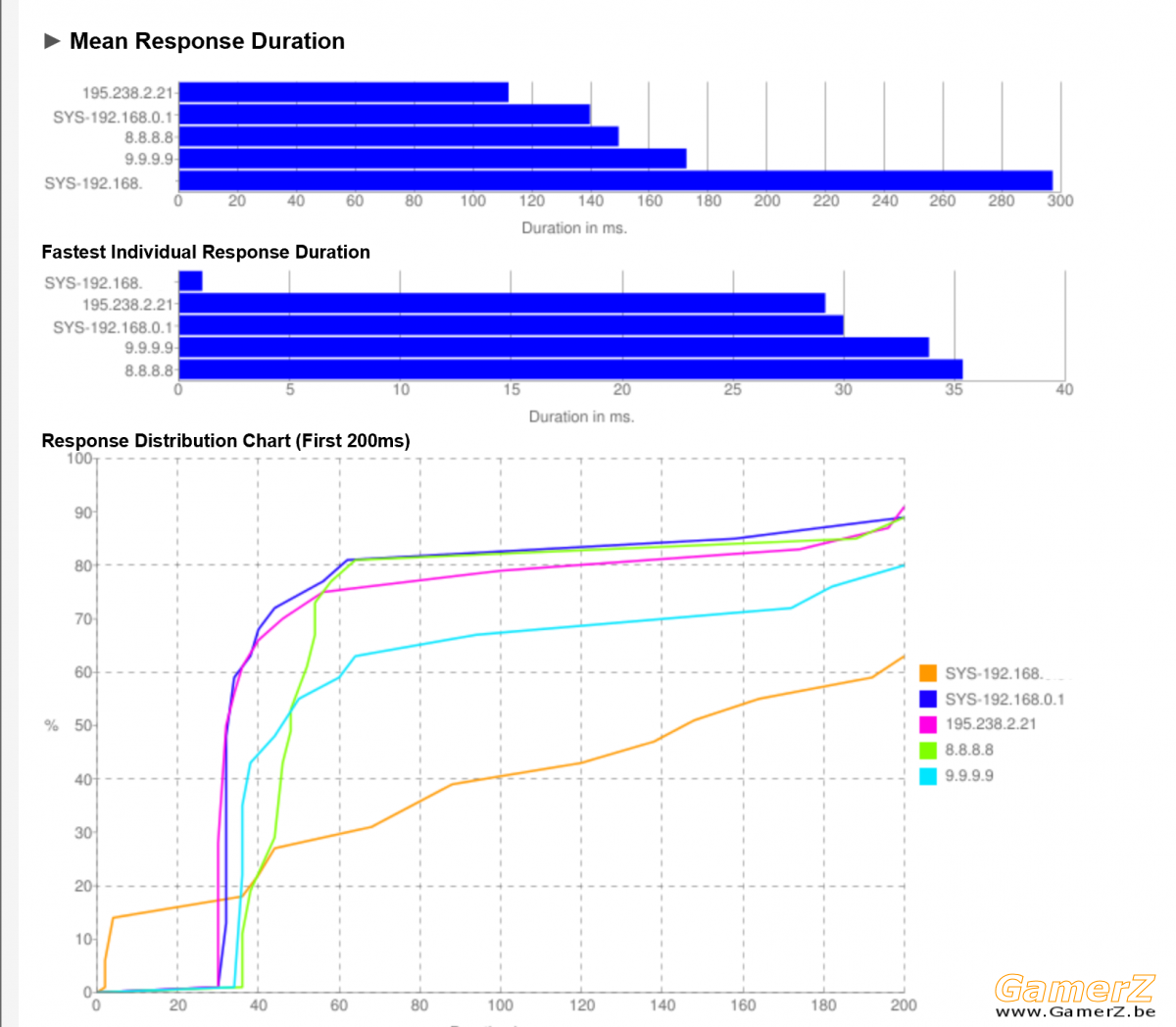Click the cyan 9.9.9.9 legend swatch
This screenshot has width=1176, height=1027.
click(928, 775)
